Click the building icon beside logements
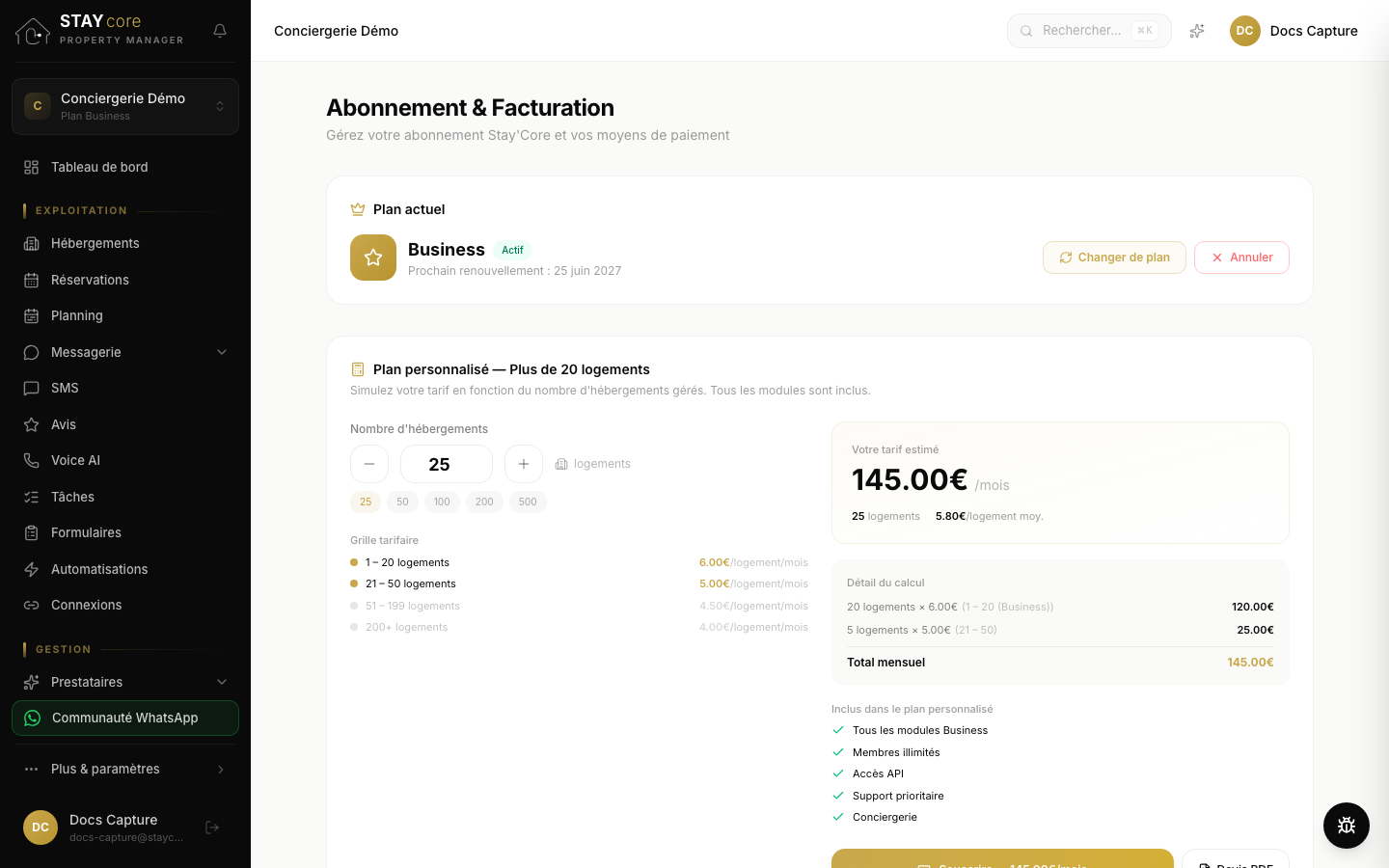Image resolution: width=1389 pixels, height=868 pixels. click(x=561, y=464)
